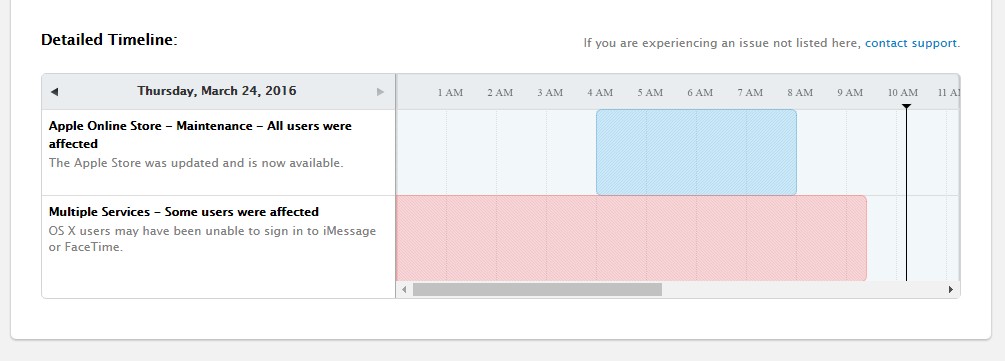Click the Detailed Timeline heading
This screenshot has height=361, width=1005.
(109, 40)
